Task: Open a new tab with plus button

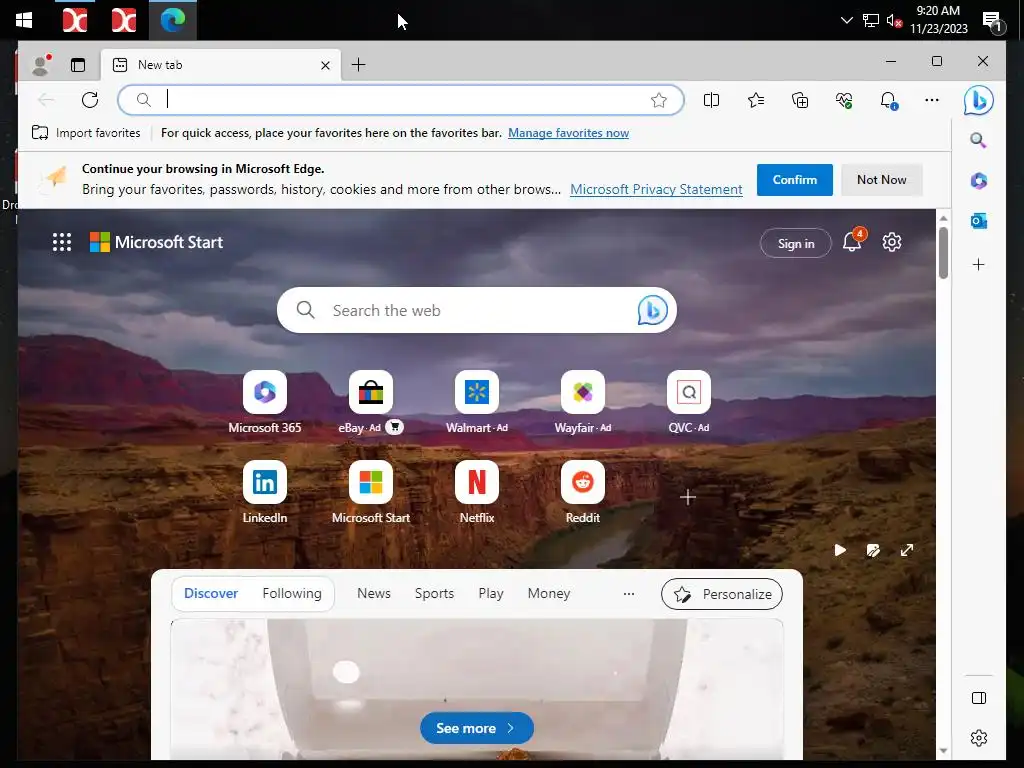Action: [x=359, y=65]
